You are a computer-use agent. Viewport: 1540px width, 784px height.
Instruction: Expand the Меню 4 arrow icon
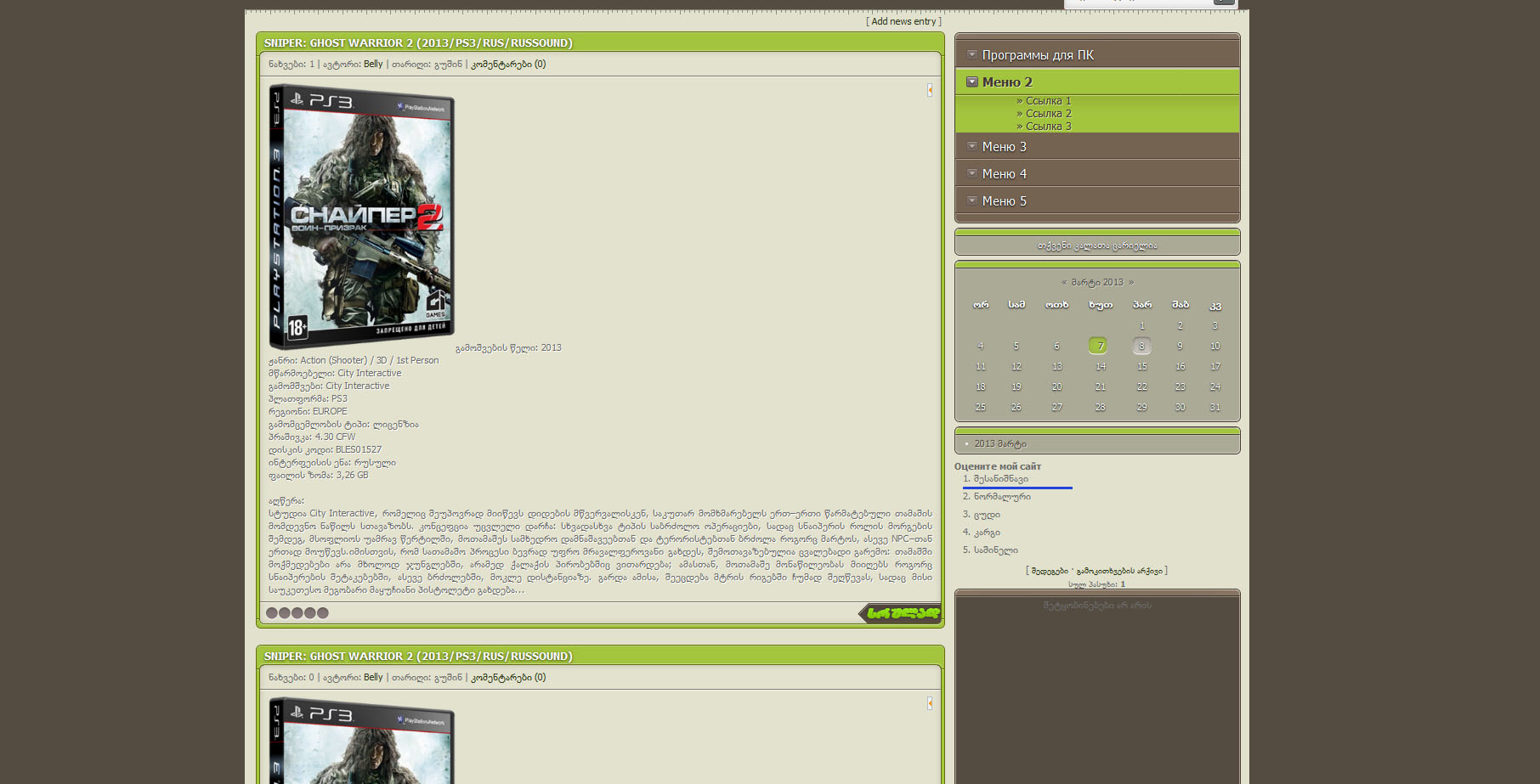[x=972, y=173]
